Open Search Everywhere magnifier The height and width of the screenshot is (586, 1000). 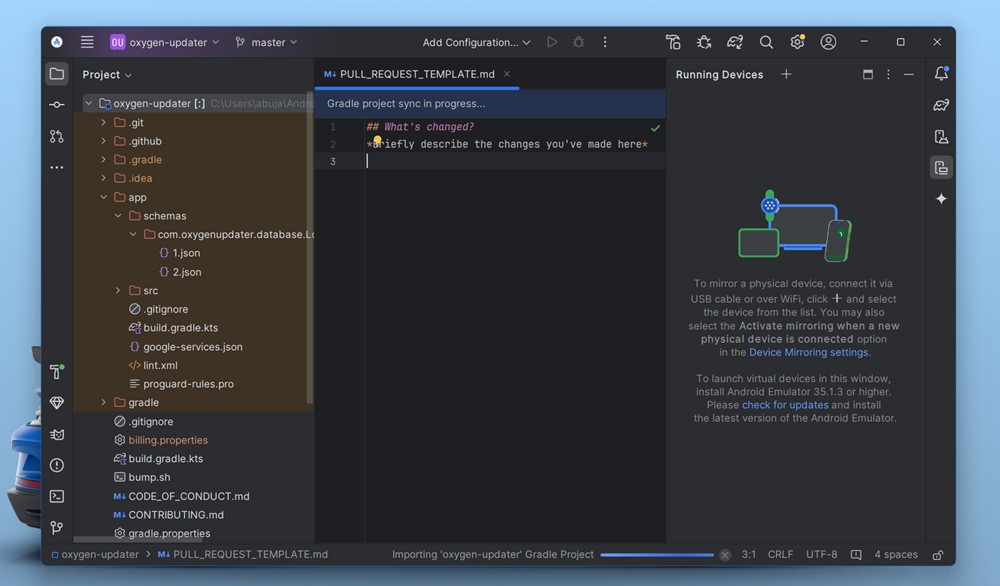coord(766,42)
